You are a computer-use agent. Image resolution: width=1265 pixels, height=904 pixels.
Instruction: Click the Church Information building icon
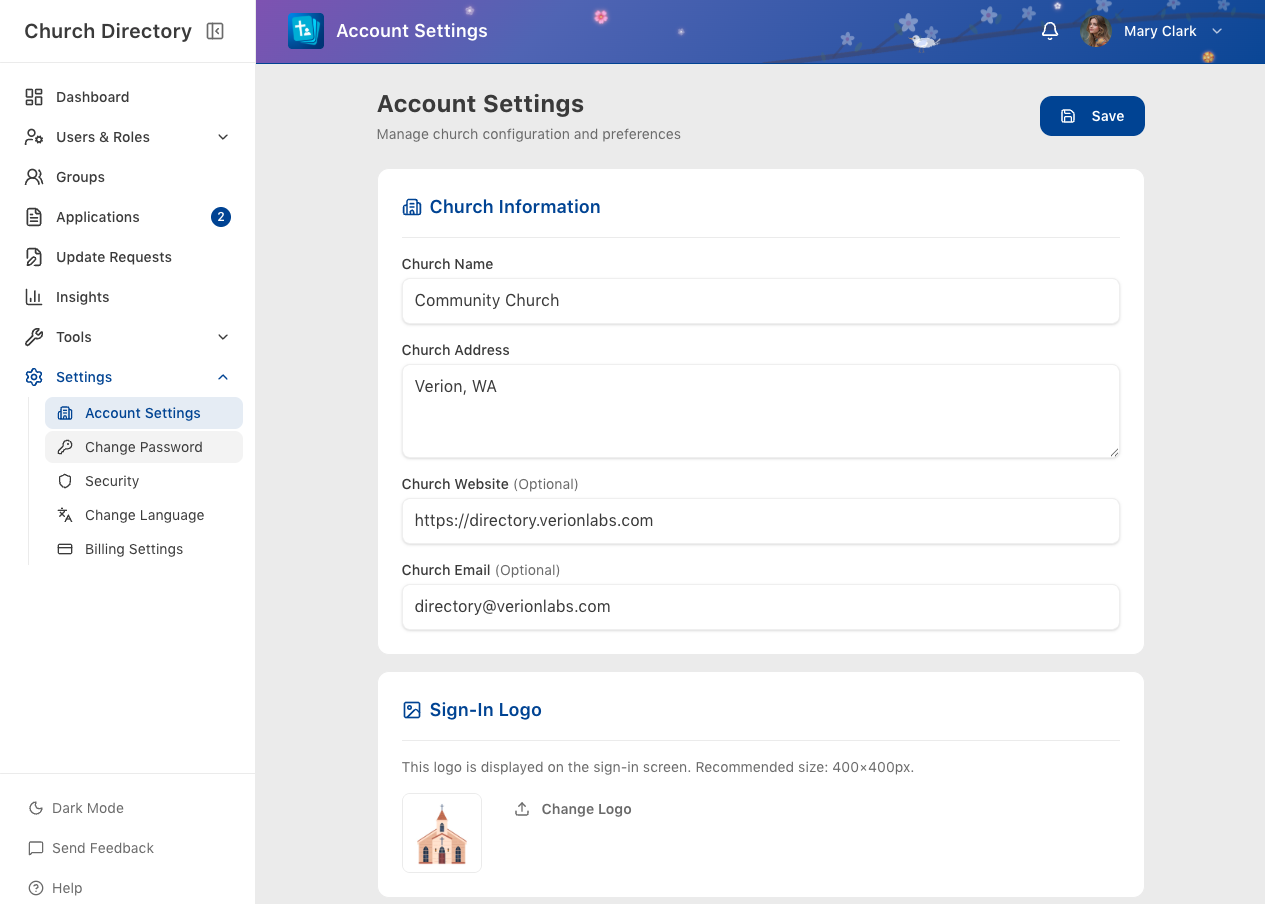point(412,207)
